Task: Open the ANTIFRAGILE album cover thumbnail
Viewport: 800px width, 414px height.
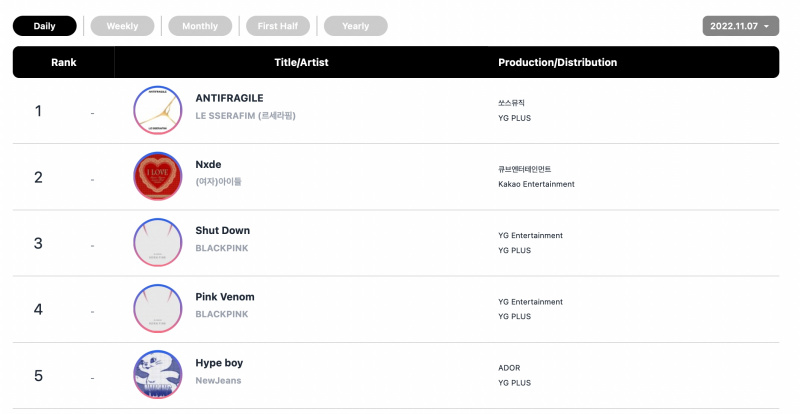Action: coord(158,110)
